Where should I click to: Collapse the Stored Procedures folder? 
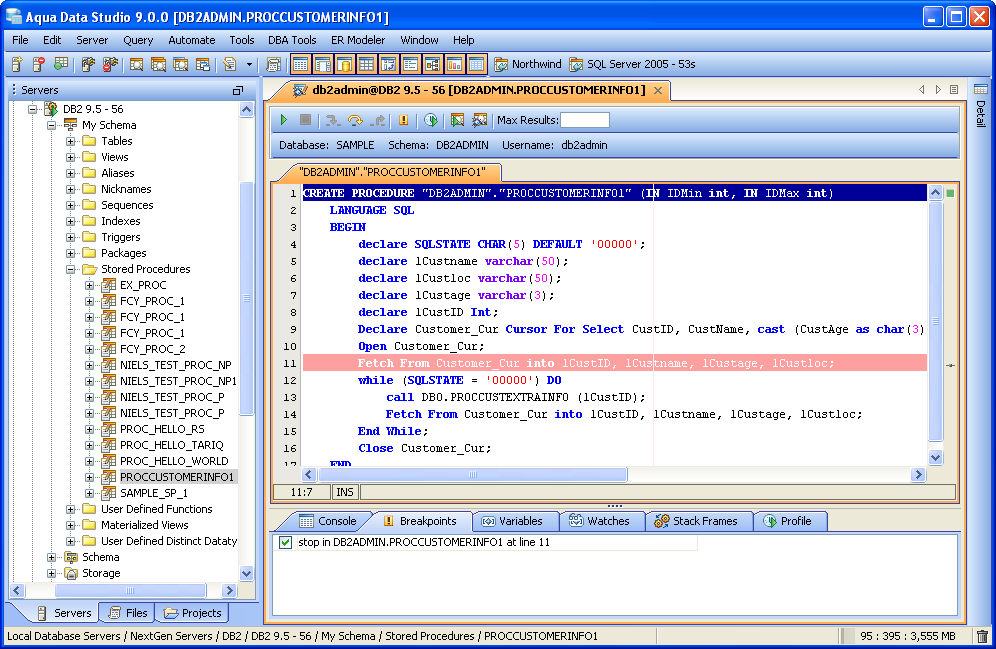pos(71,269)
